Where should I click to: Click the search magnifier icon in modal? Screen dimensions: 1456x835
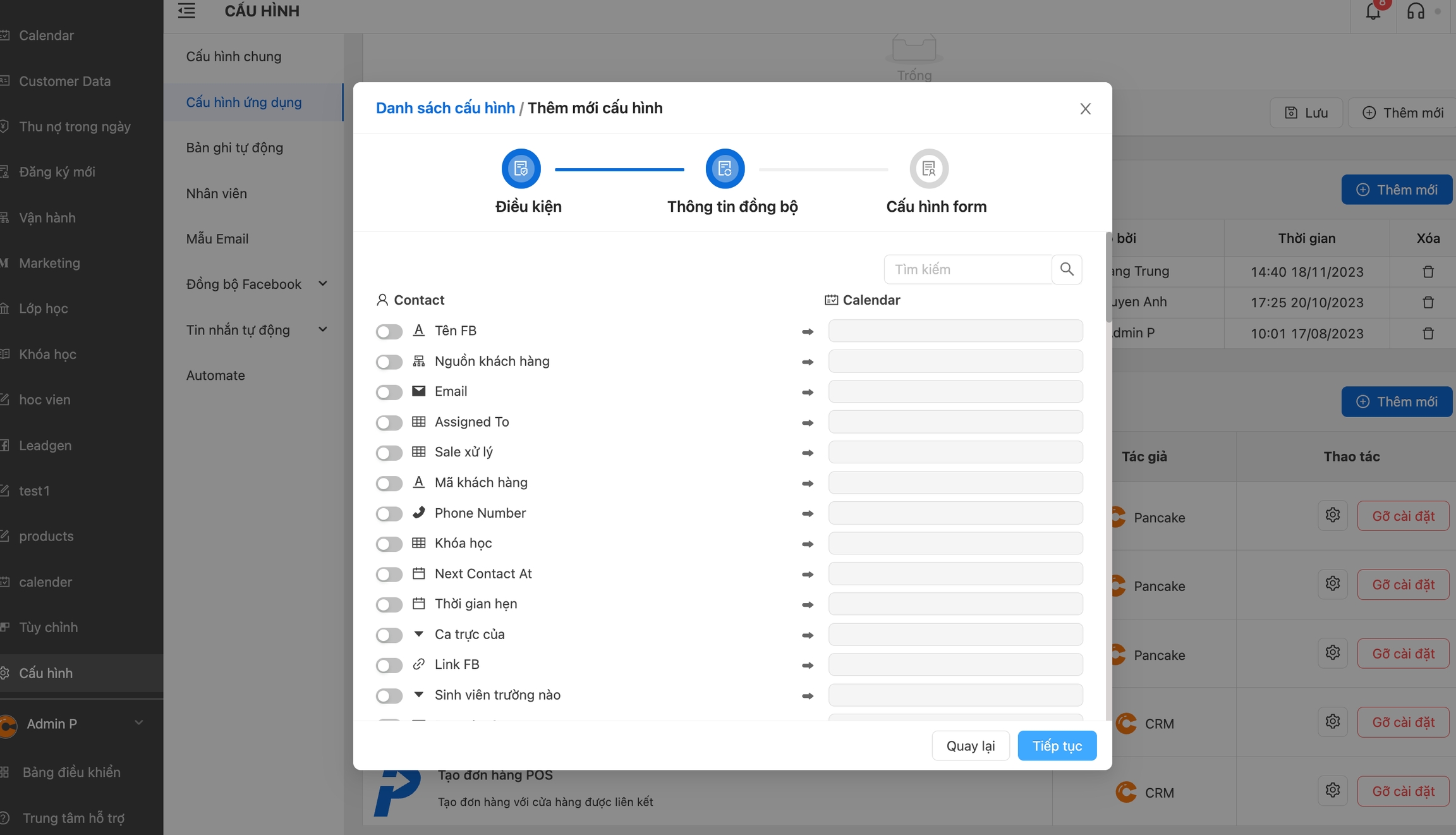click(x=1067, y=269)
